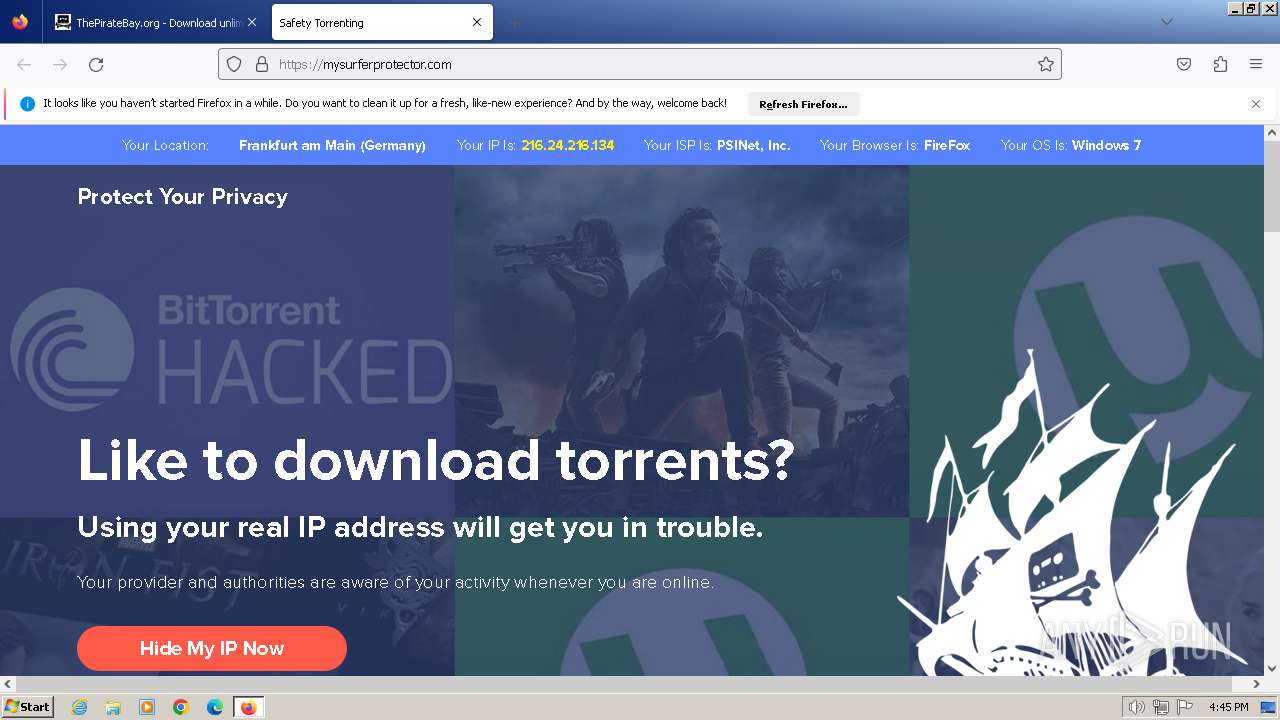
Task: Open network status tray icon
Action: click(x=1161, y=707)
